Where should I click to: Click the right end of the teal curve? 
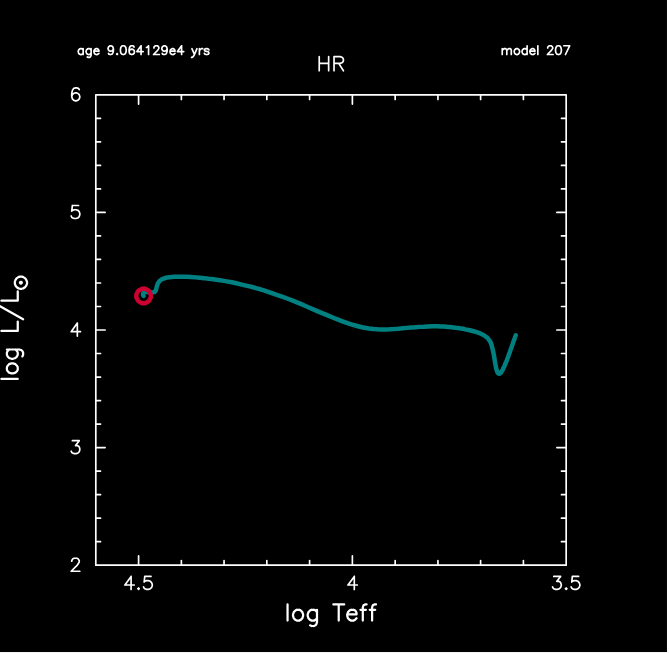pyautogui.click(x=515, y=336)
